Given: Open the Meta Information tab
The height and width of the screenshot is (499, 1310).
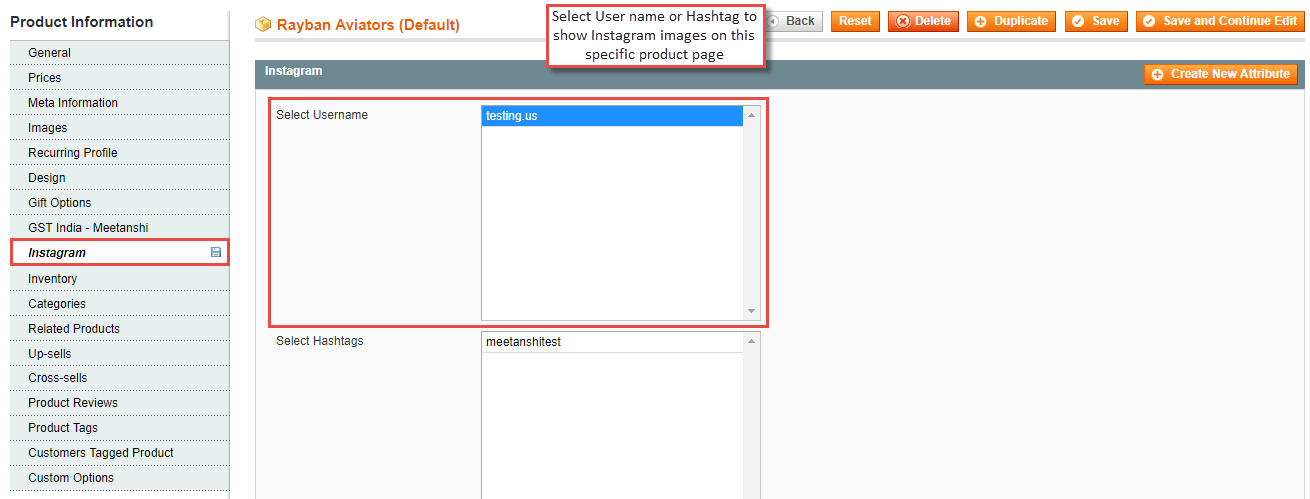Looking at the screenshot, I should click(119, 103).
